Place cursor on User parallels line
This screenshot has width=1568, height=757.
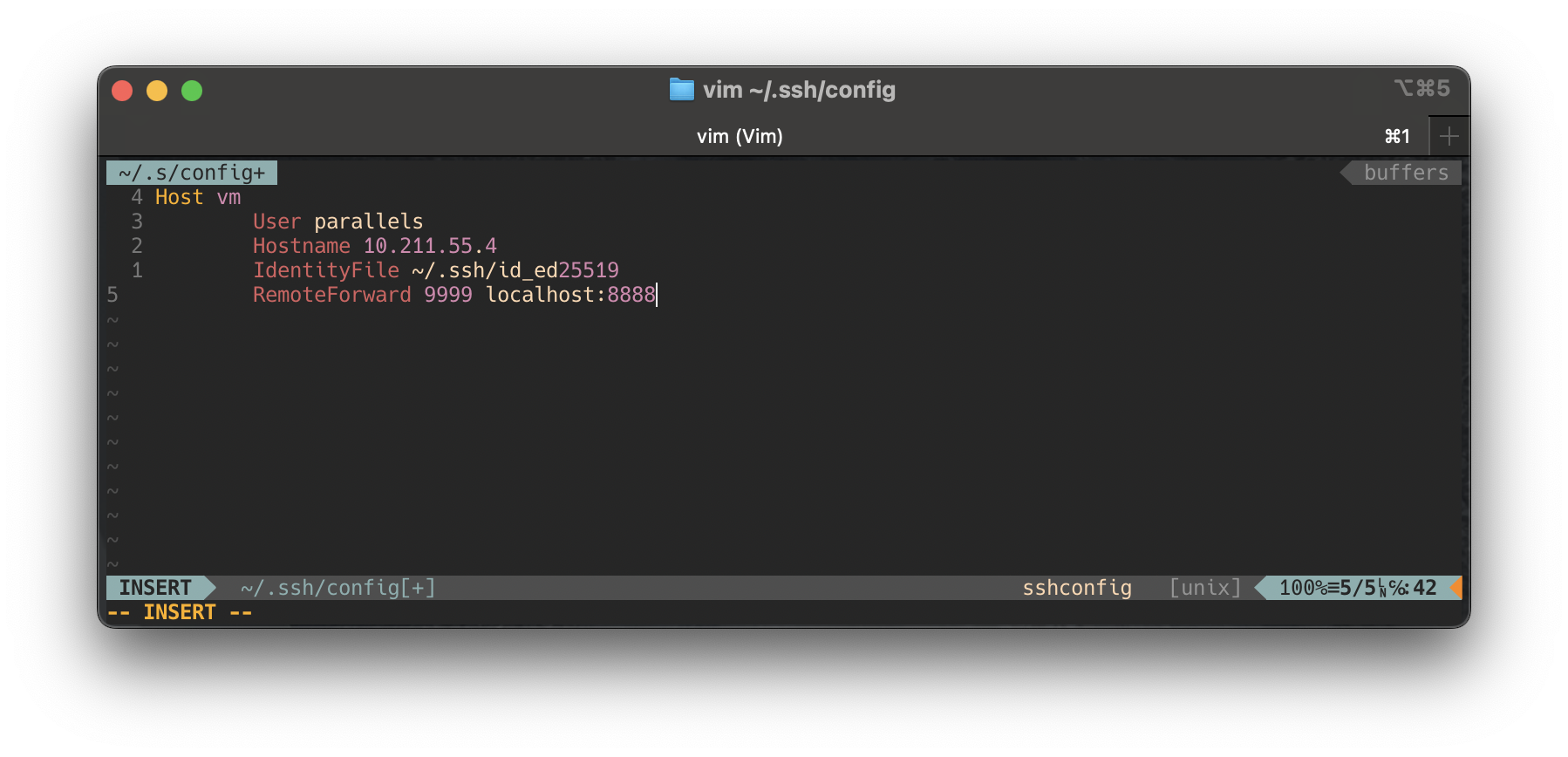tap(337, 222)
